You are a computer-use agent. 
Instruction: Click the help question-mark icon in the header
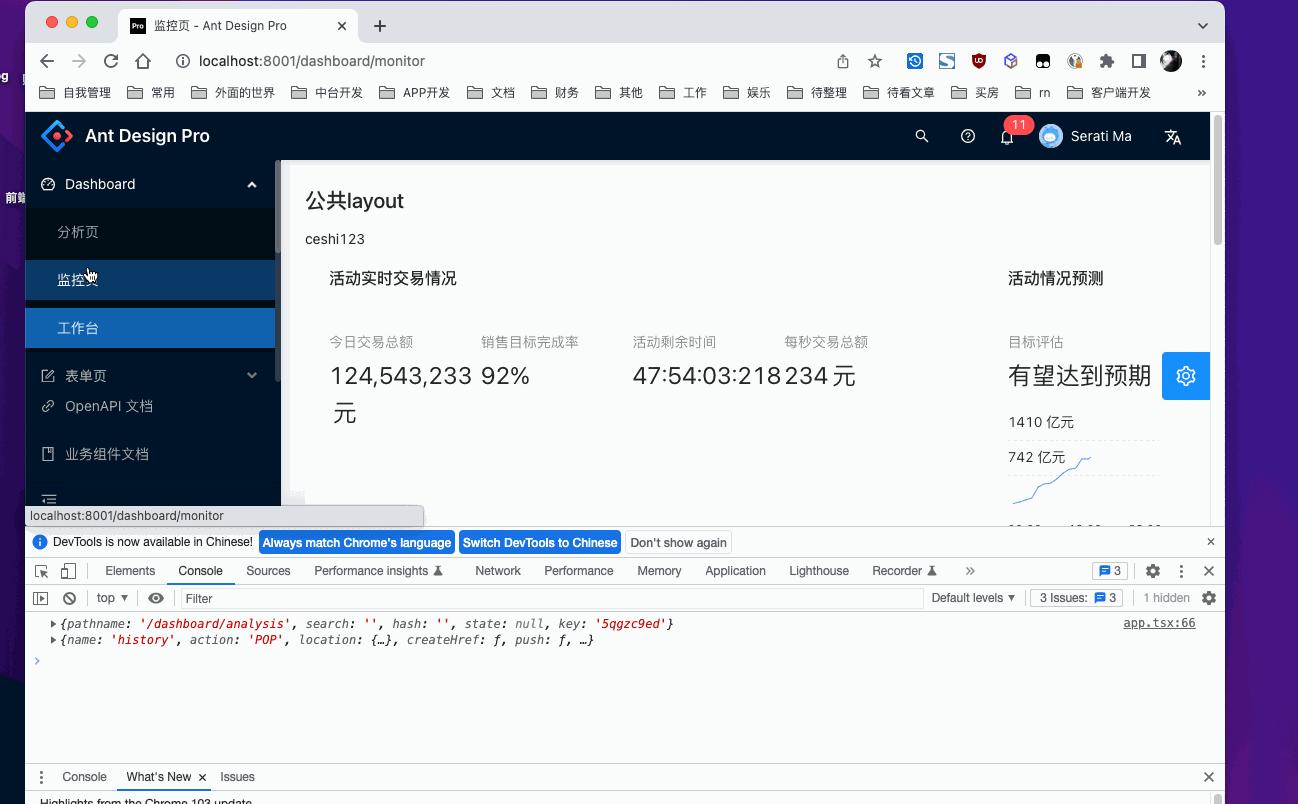[967, 136]
